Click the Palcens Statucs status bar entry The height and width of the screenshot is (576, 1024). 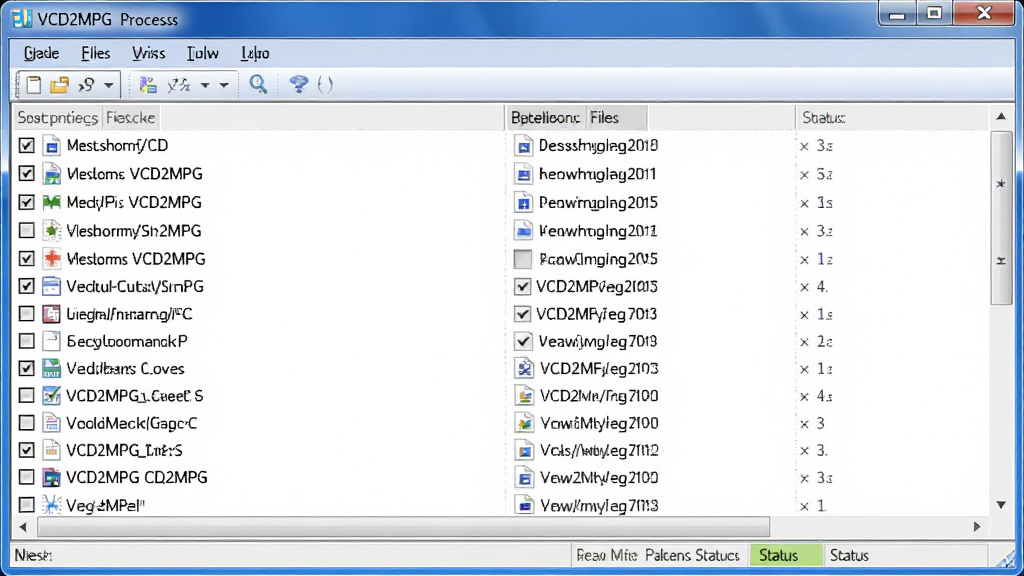692,555
